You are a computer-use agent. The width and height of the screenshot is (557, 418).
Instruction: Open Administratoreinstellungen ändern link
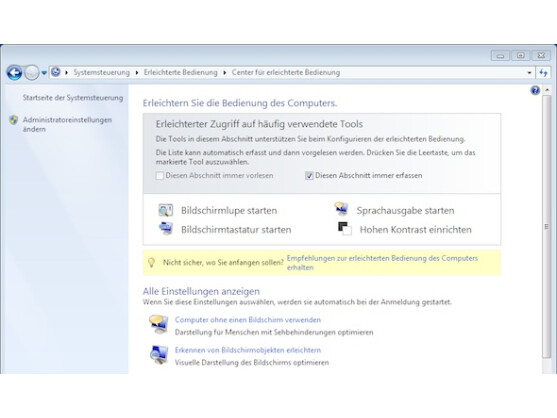[67, 124]
